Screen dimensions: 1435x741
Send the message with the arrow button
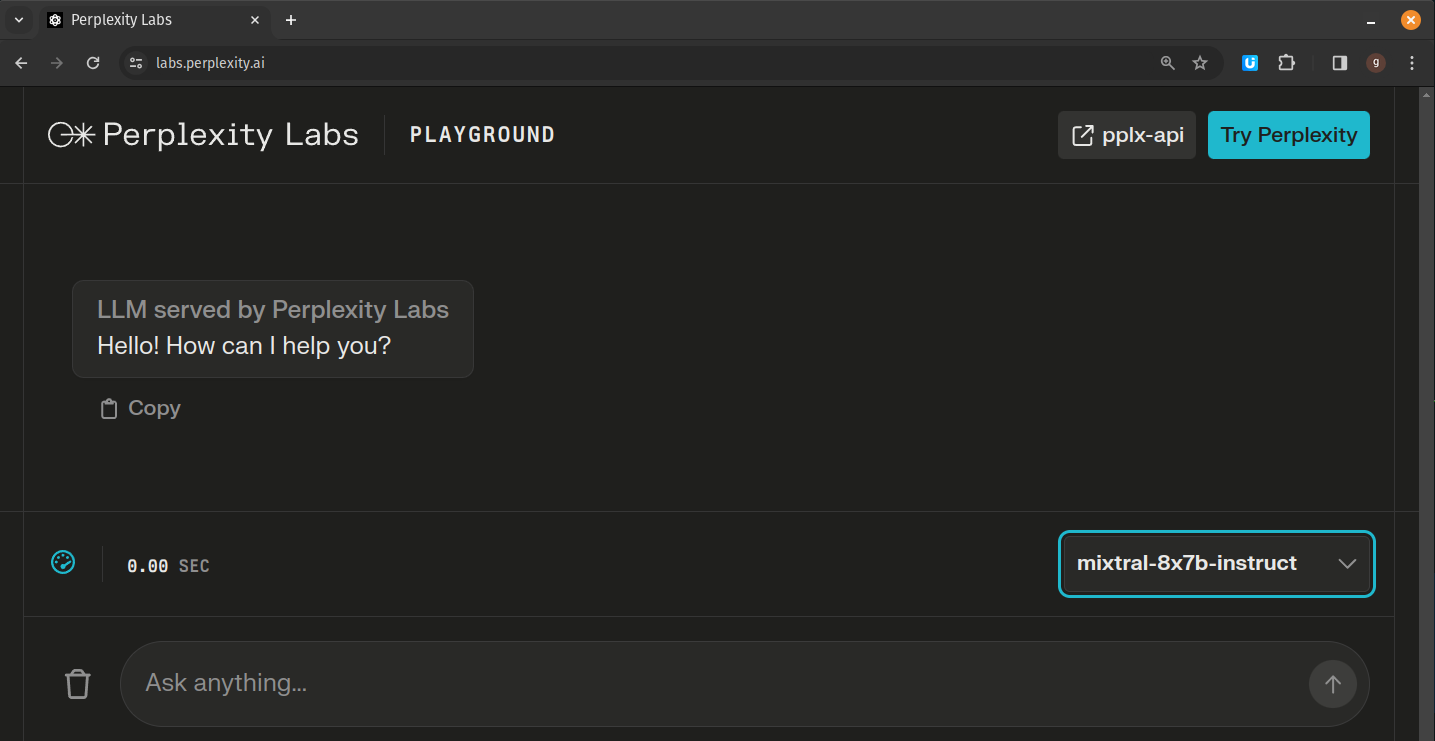click(1332, 684)
